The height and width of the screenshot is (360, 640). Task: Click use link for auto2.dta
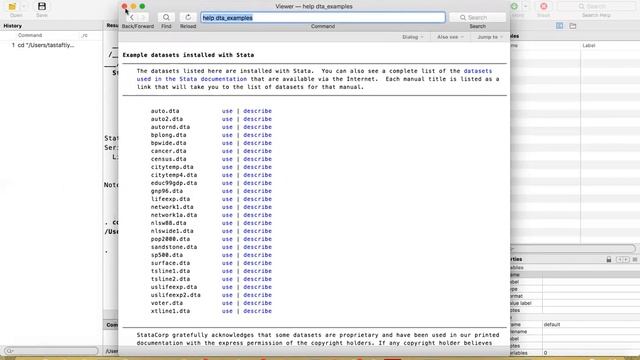point(227,119)
